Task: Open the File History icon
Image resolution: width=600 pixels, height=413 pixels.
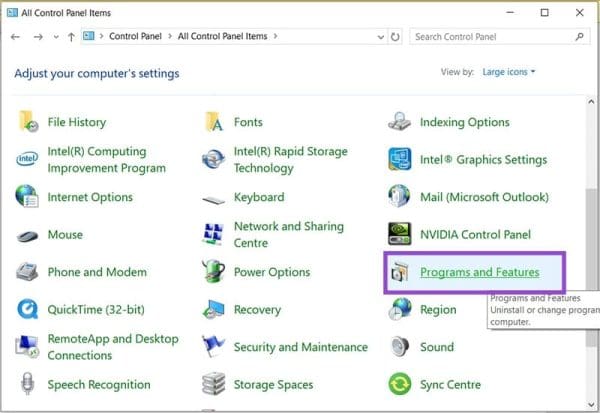Action: 28,121
